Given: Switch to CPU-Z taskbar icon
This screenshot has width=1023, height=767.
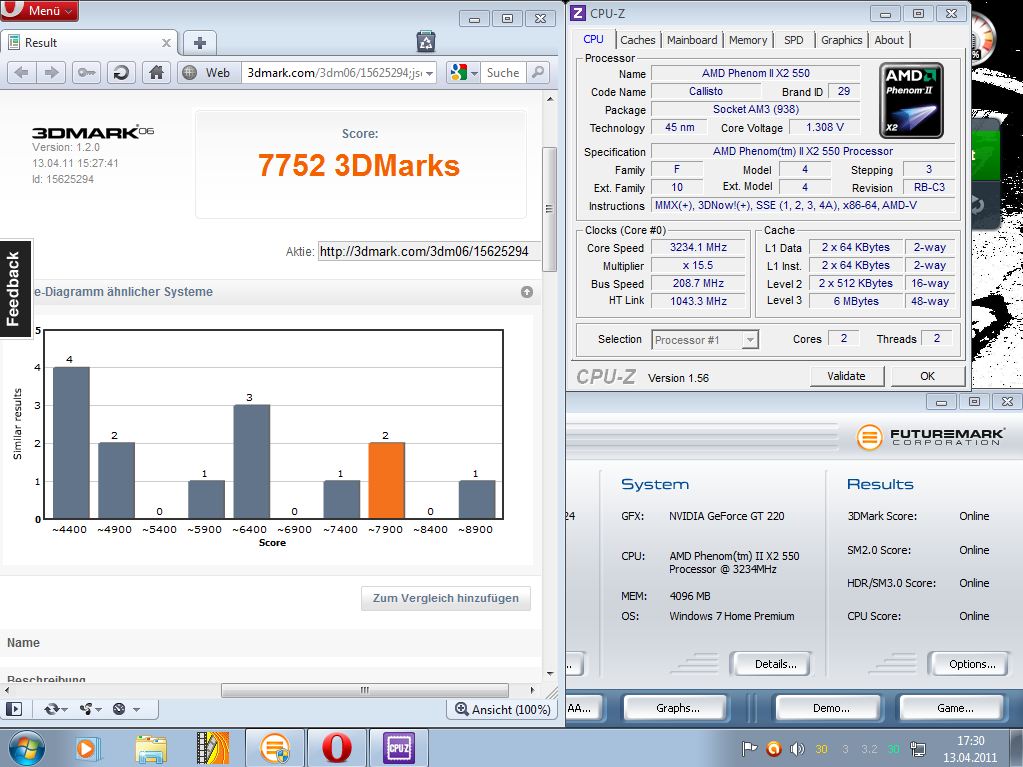Looking at the screenshot, I should coord(399,748).
